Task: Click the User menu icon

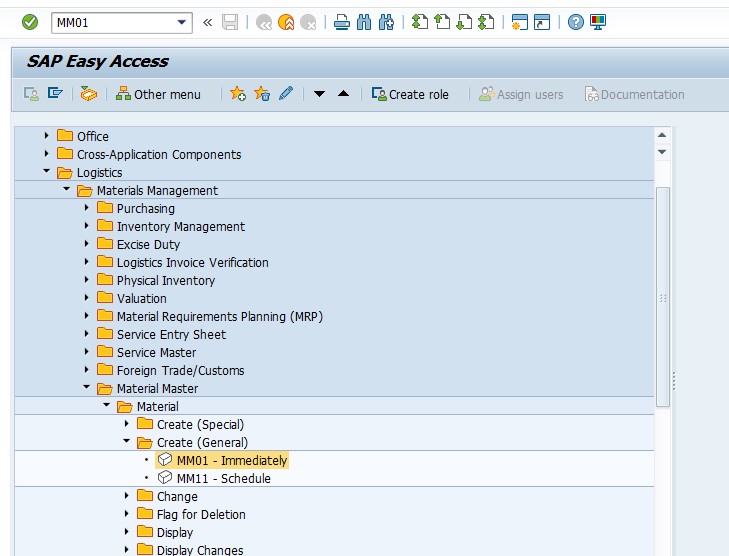Action: [x=31, y=94]
